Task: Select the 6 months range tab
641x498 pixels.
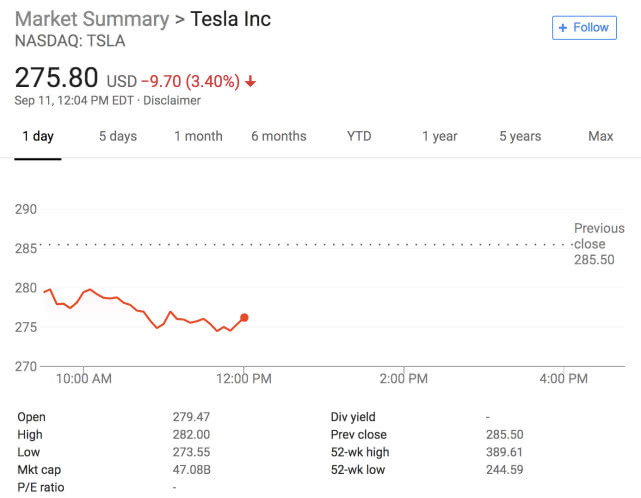Action: click(278, 136)
